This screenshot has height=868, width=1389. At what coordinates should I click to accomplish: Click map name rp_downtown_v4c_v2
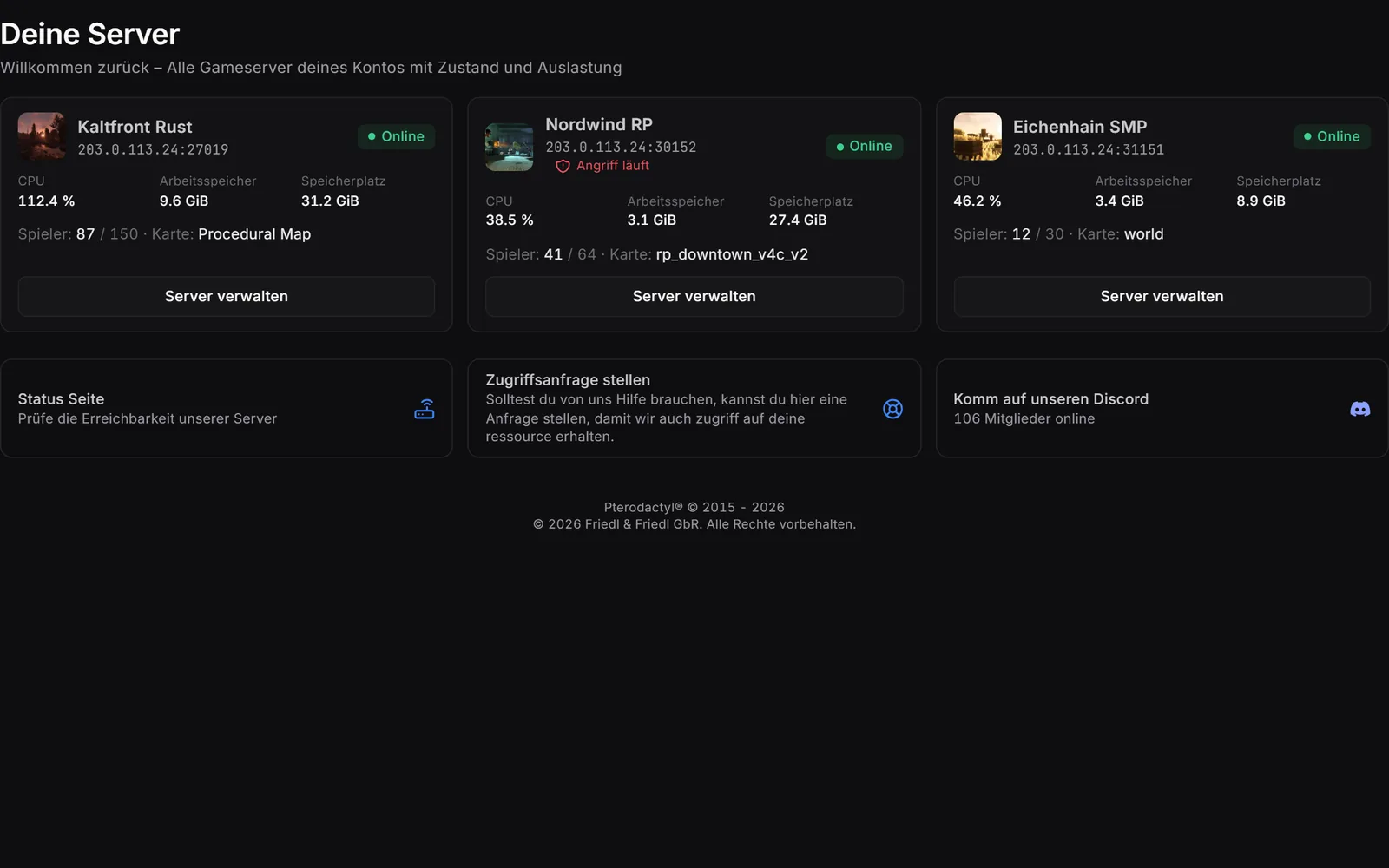tap(732, 254)
